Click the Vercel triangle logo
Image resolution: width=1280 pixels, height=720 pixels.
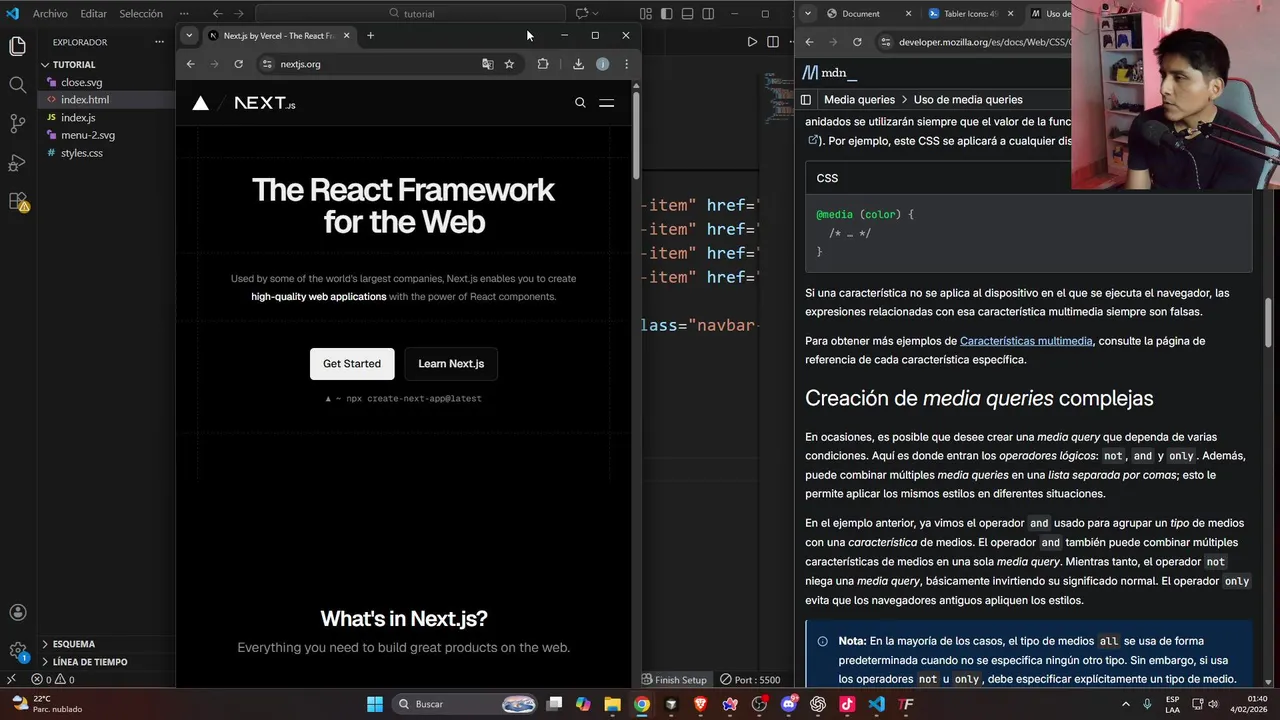click(x=201, y=103)
